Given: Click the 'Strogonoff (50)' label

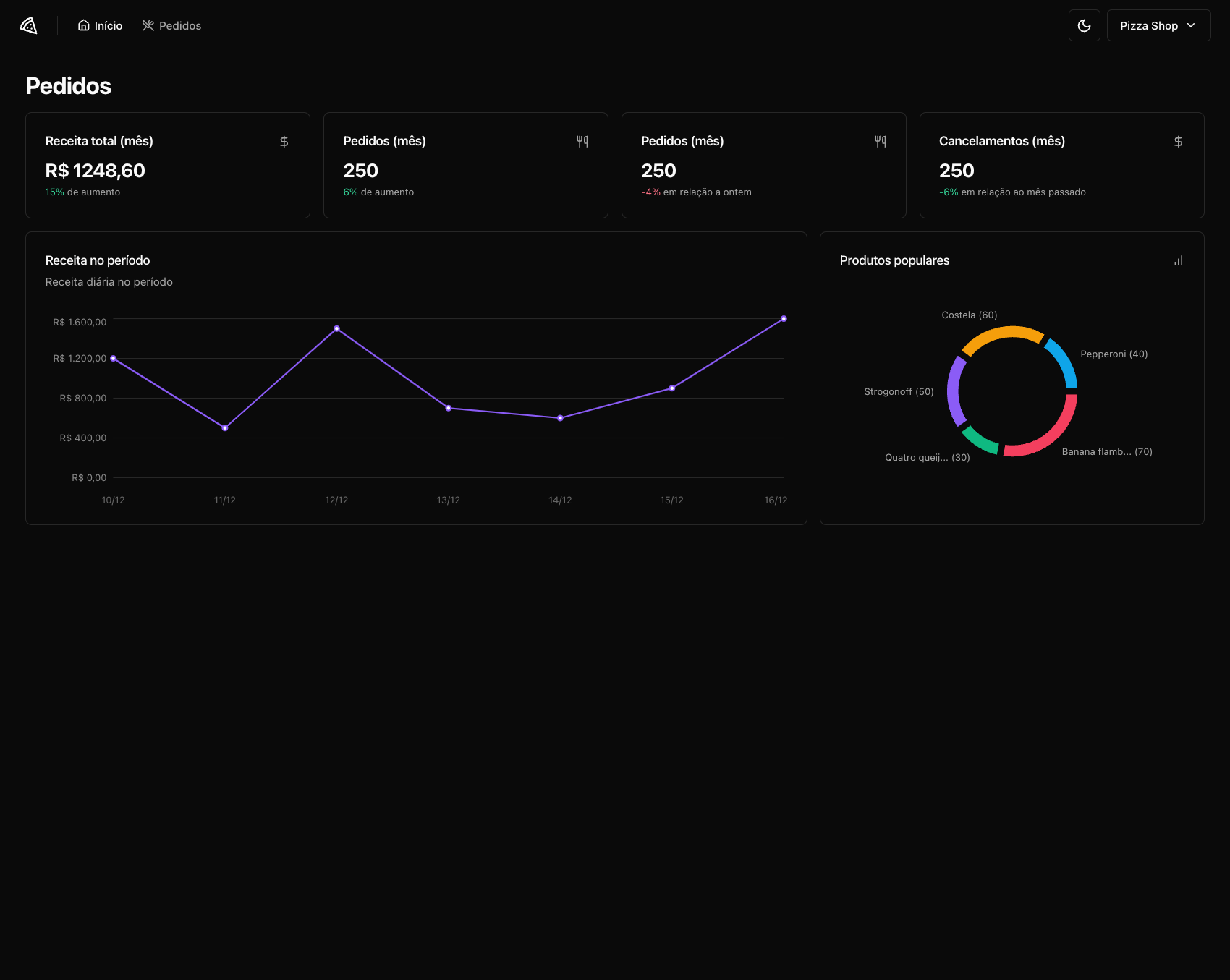Looking at the screenshot, I should point(899,392).
